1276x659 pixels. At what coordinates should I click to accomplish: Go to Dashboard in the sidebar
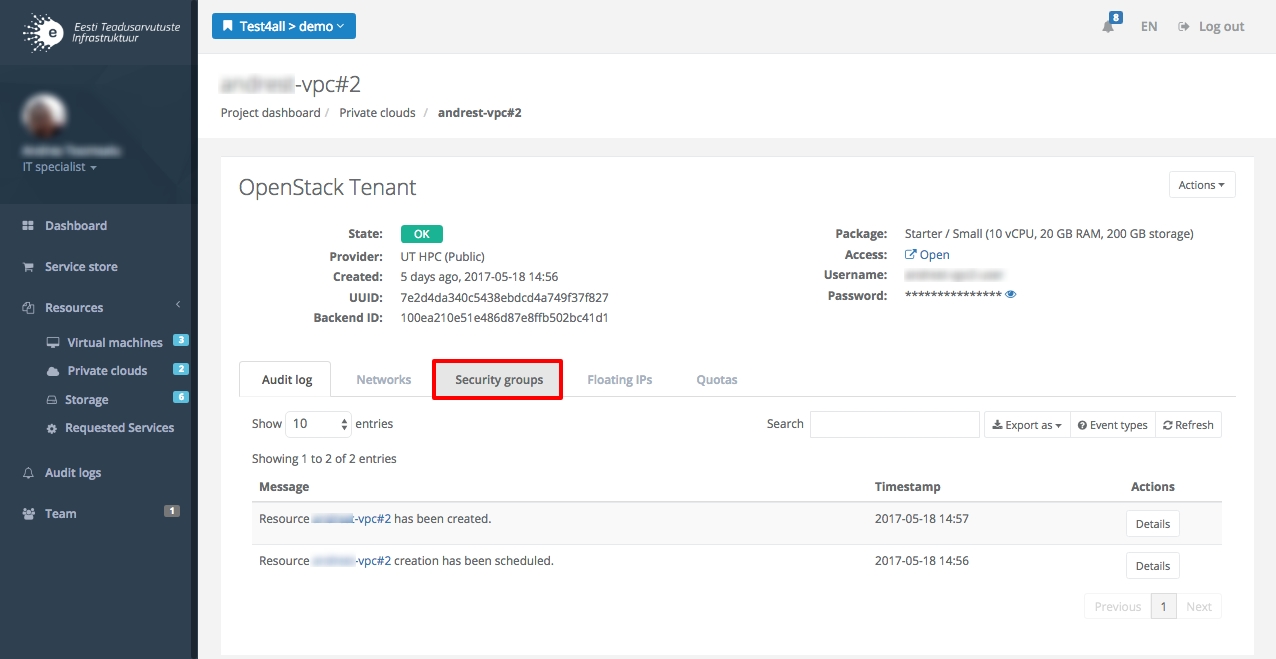click(x=76, y=226)
